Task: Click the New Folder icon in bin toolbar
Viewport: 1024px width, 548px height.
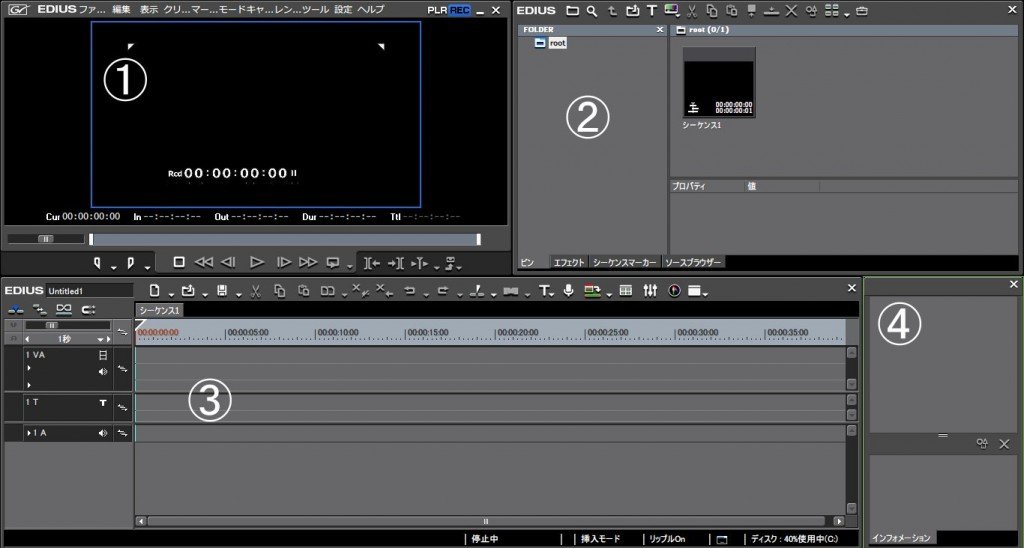Action: (x=572, y=11)
